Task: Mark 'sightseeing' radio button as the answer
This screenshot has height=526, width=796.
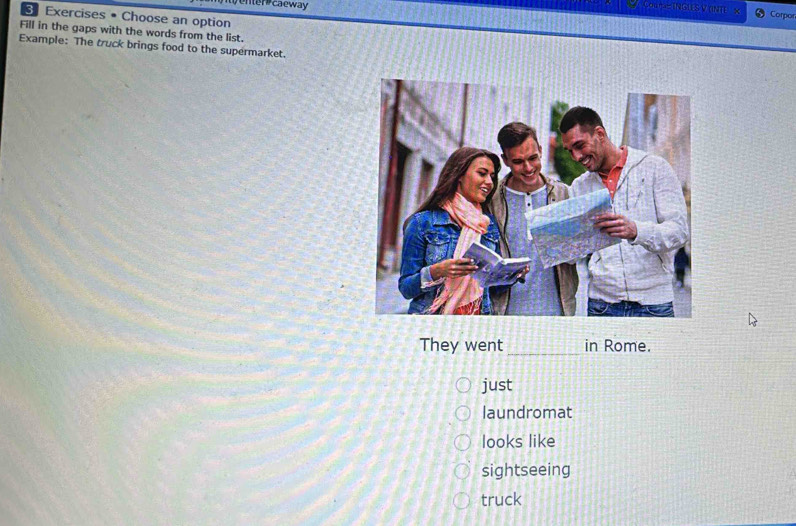Action: [463, 470]
